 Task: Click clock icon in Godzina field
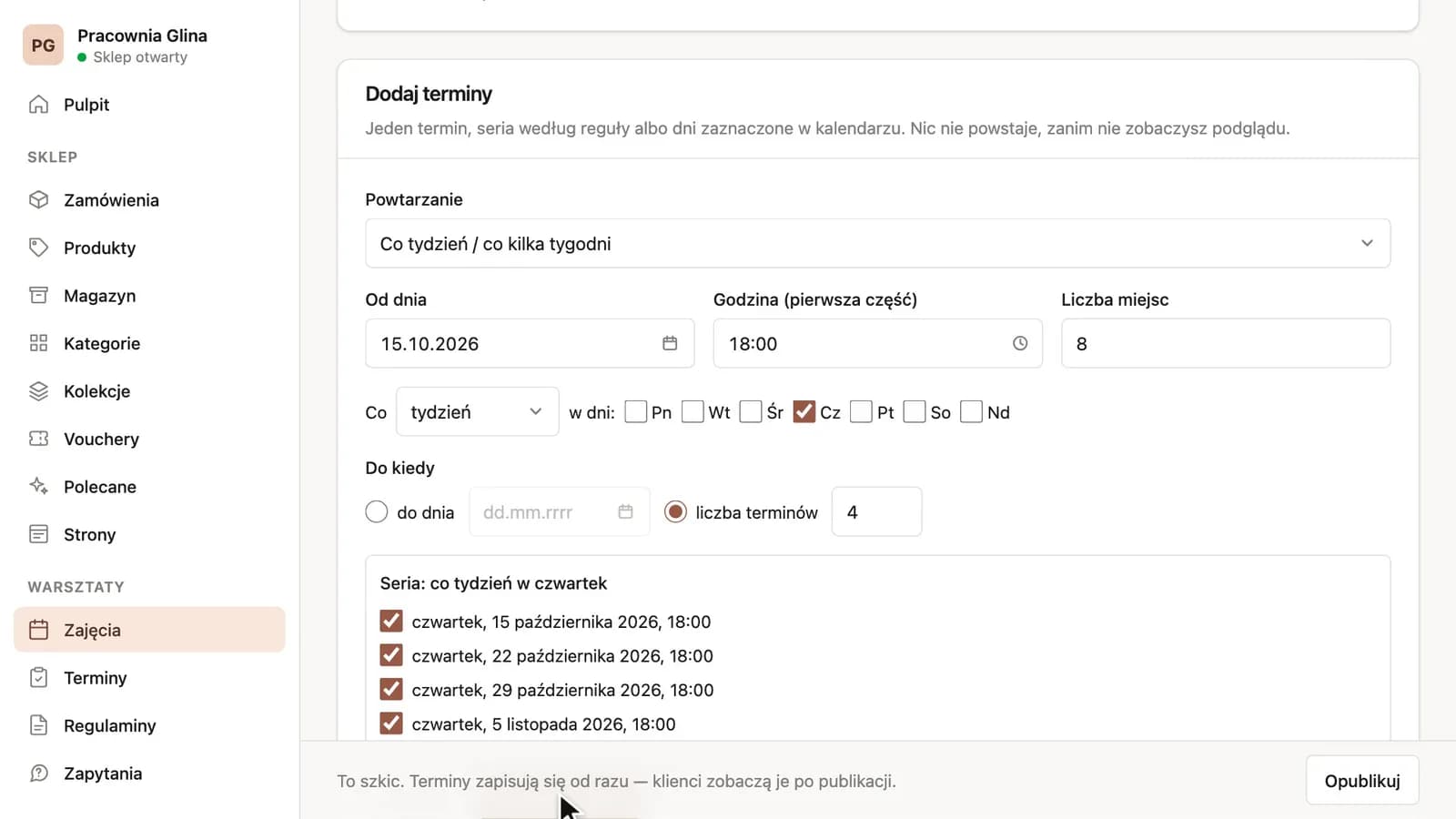(1020, 343)
